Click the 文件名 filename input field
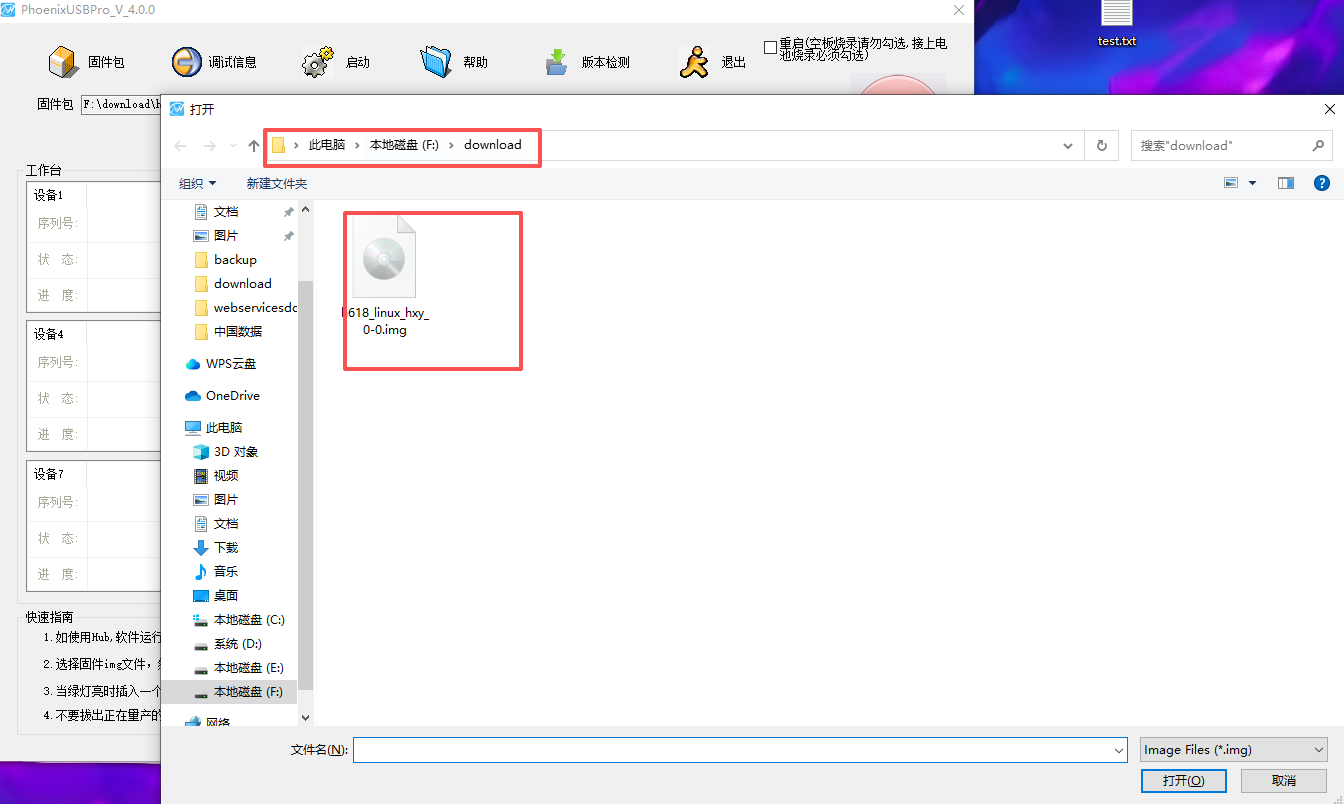 tap(740, 749)
